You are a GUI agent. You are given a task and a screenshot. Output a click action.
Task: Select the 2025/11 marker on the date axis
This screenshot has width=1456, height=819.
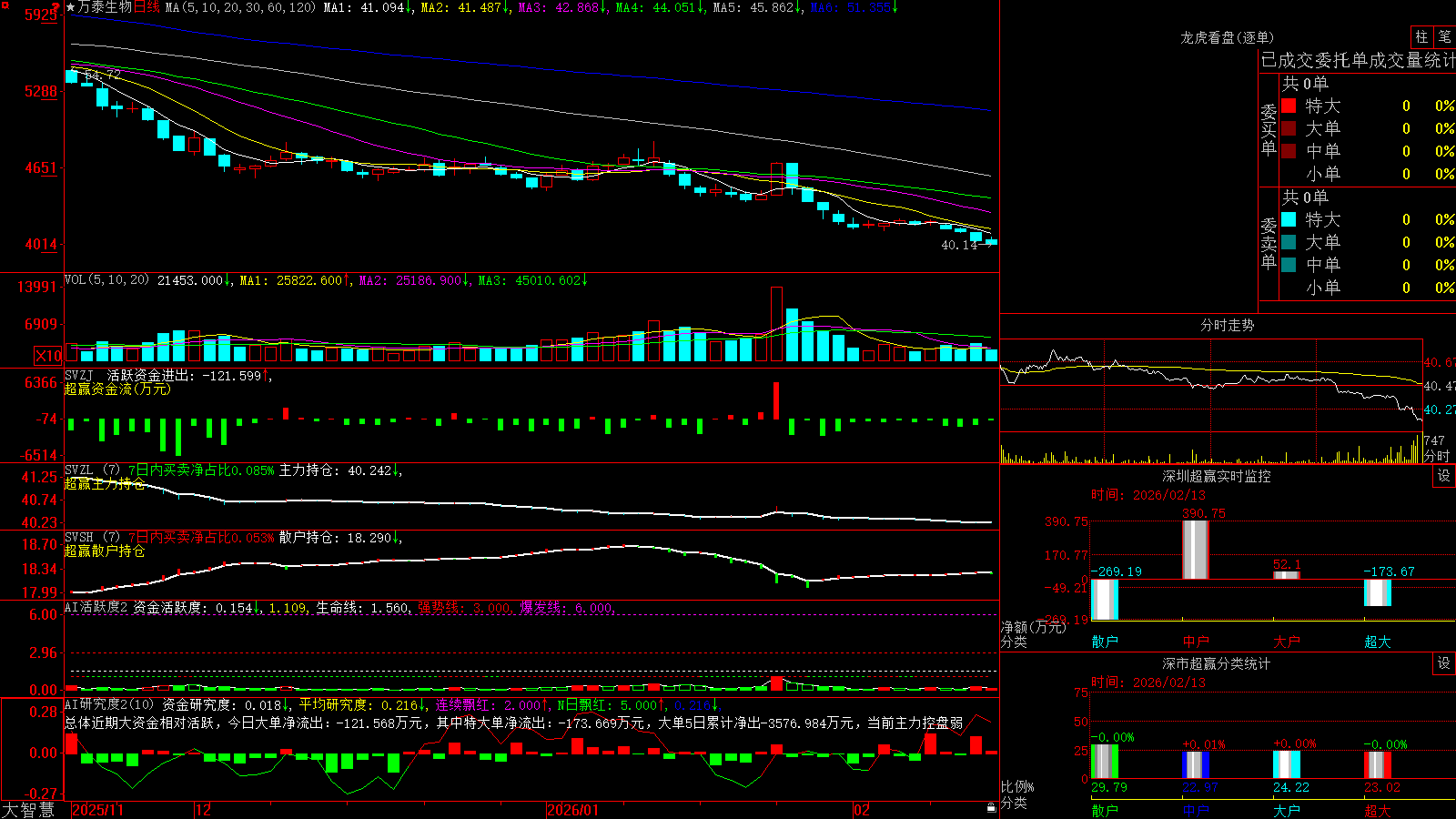[x=97, y=810]
